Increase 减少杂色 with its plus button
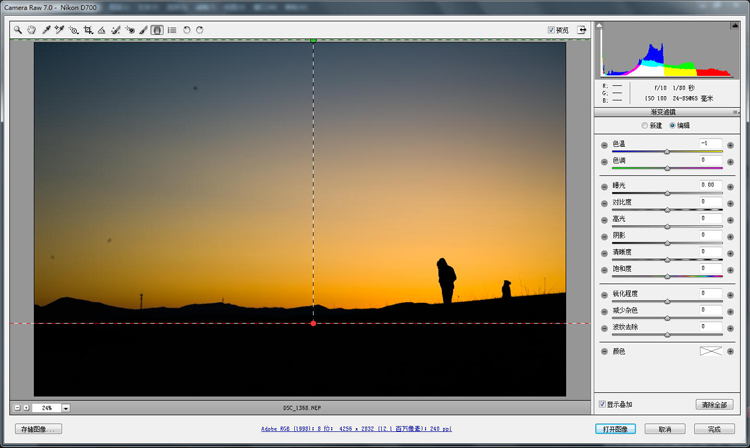The width and height of the screenshot is (750, 448). pos(730,312)
